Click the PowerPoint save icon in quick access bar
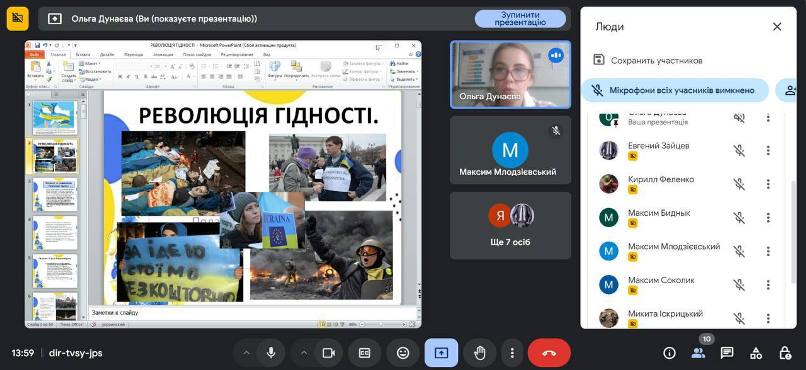Viewport: 806px width, 370px height. [x=38, y=45]
